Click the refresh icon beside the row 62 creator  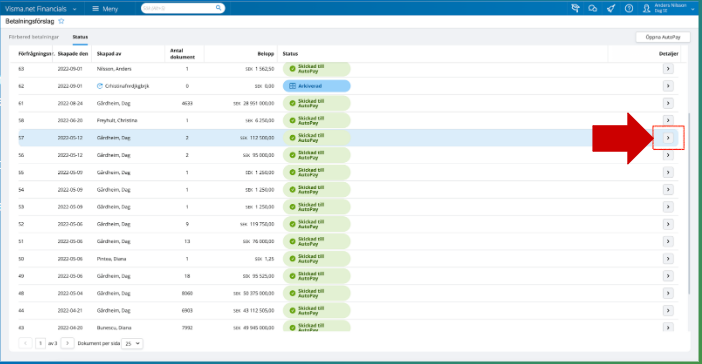(x=100, y=86)
